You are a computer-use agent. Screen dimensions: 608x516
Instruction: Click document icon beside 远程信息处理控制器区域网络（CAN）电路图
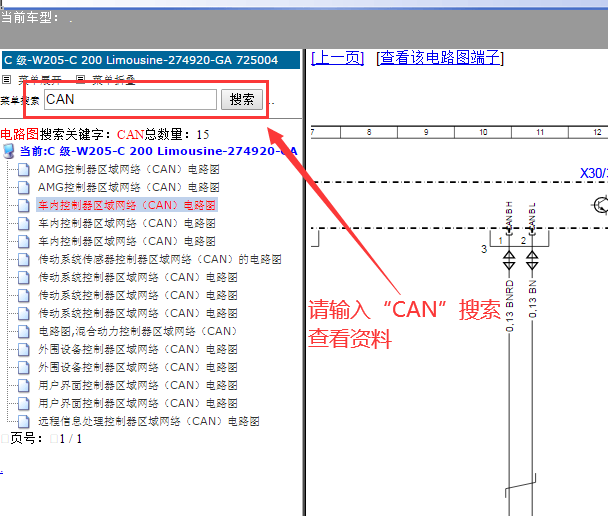(x=24, y=421)
